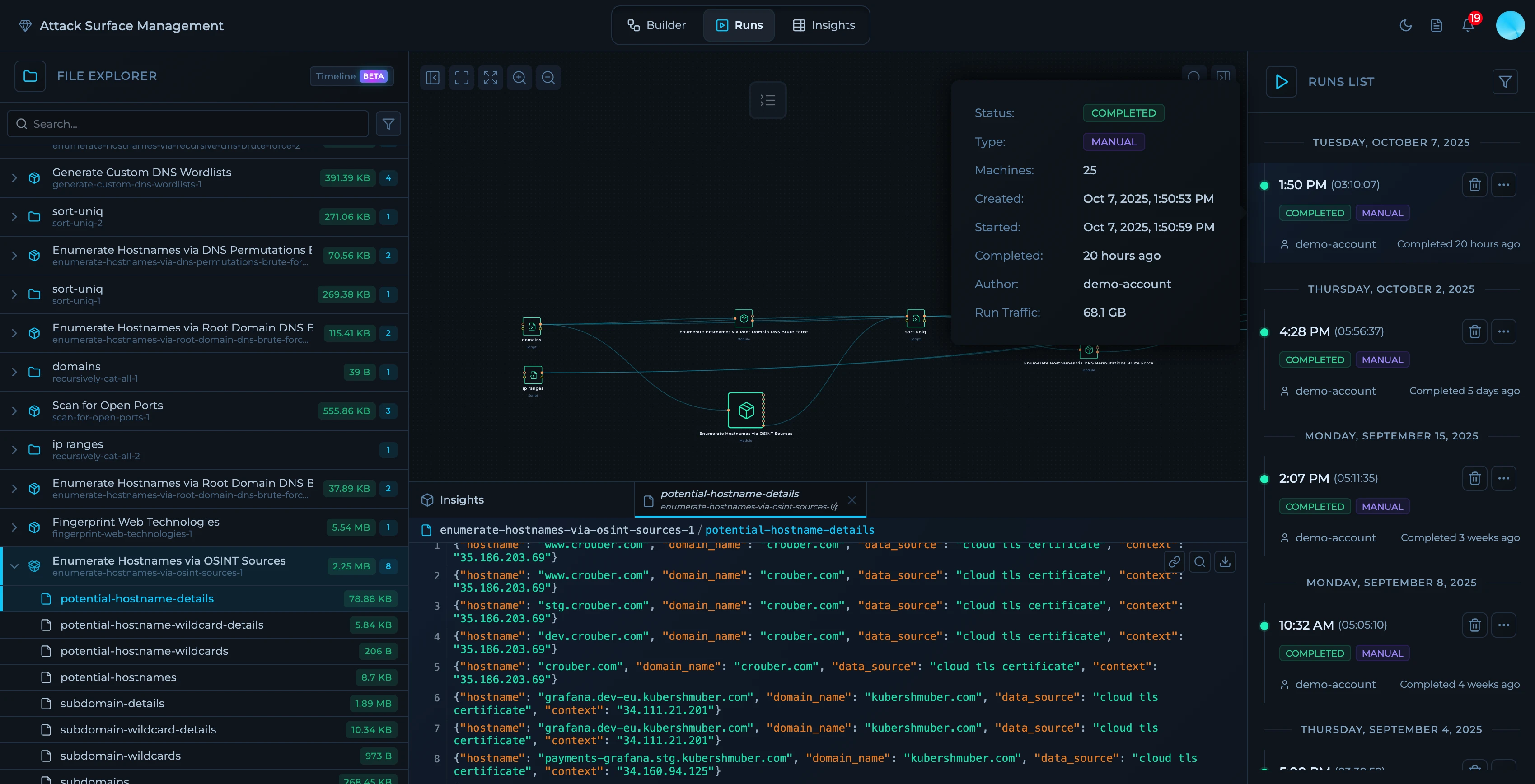Open more options for 4:28 PM run
The width and height of the screenshot is (1535, 784).
tap(1503, 331)
